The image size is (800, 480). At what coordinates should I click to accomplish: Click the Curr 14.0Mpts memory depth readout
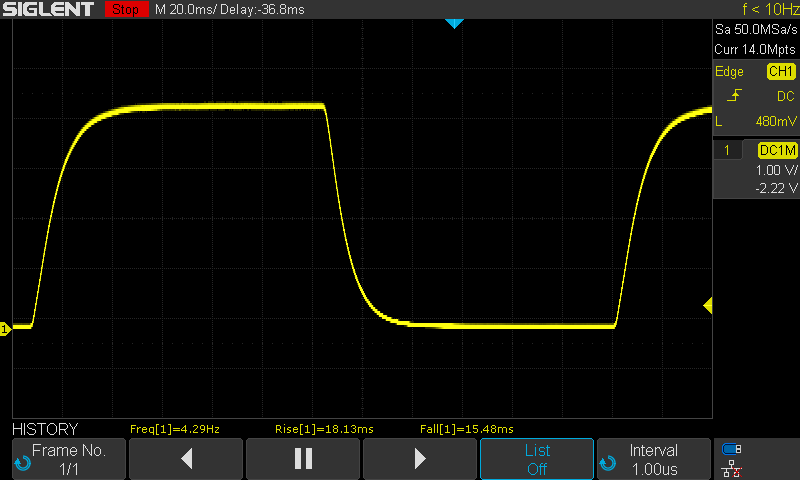pyautogui.click(x=755, y=49)
